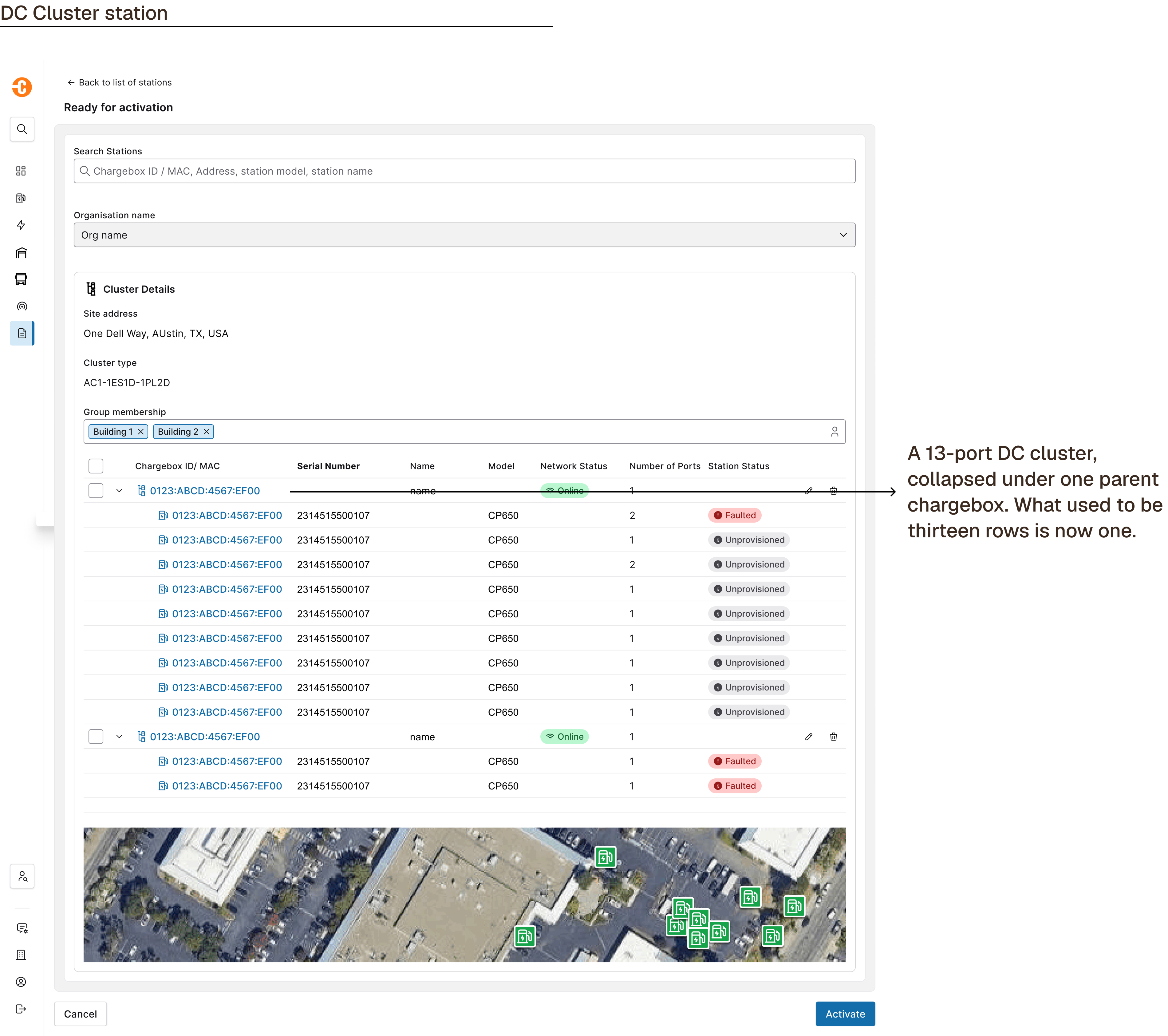Check the first parent chargebox row checkbox

pos(96,491)
